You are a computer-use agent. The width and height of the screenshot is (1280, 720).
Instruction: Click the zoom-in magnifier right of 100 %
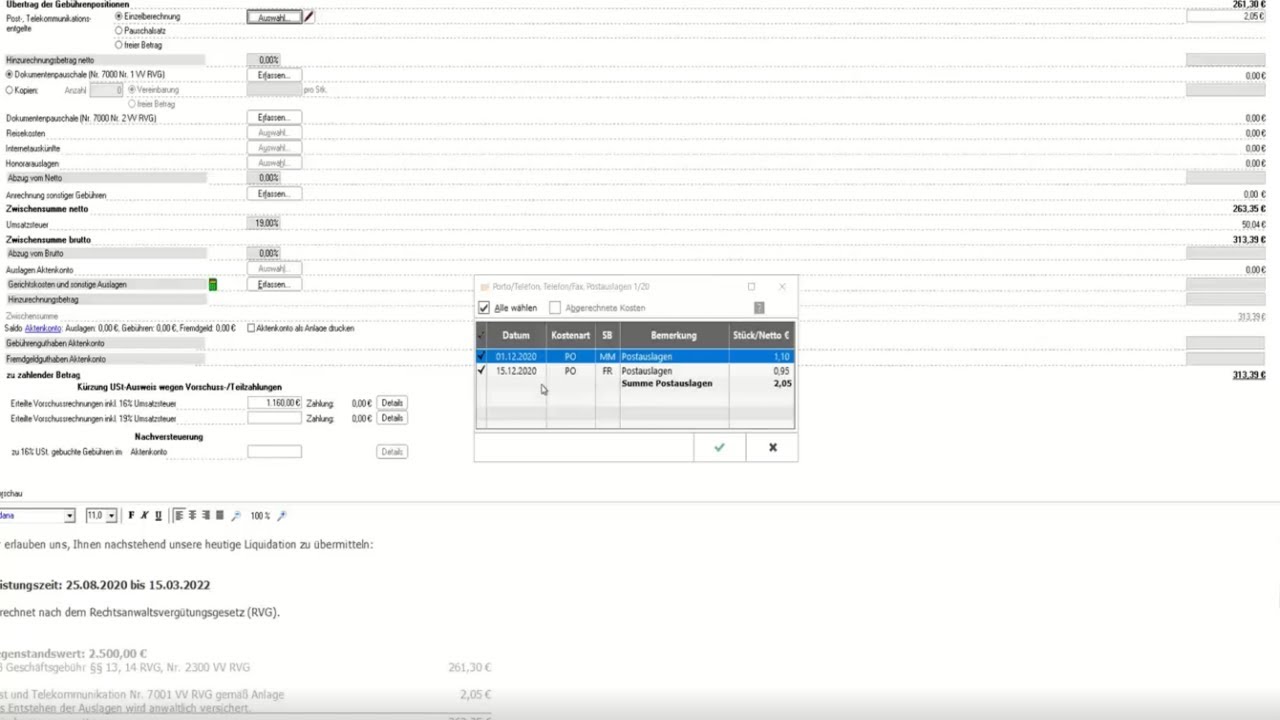click(x=282, y=516)
